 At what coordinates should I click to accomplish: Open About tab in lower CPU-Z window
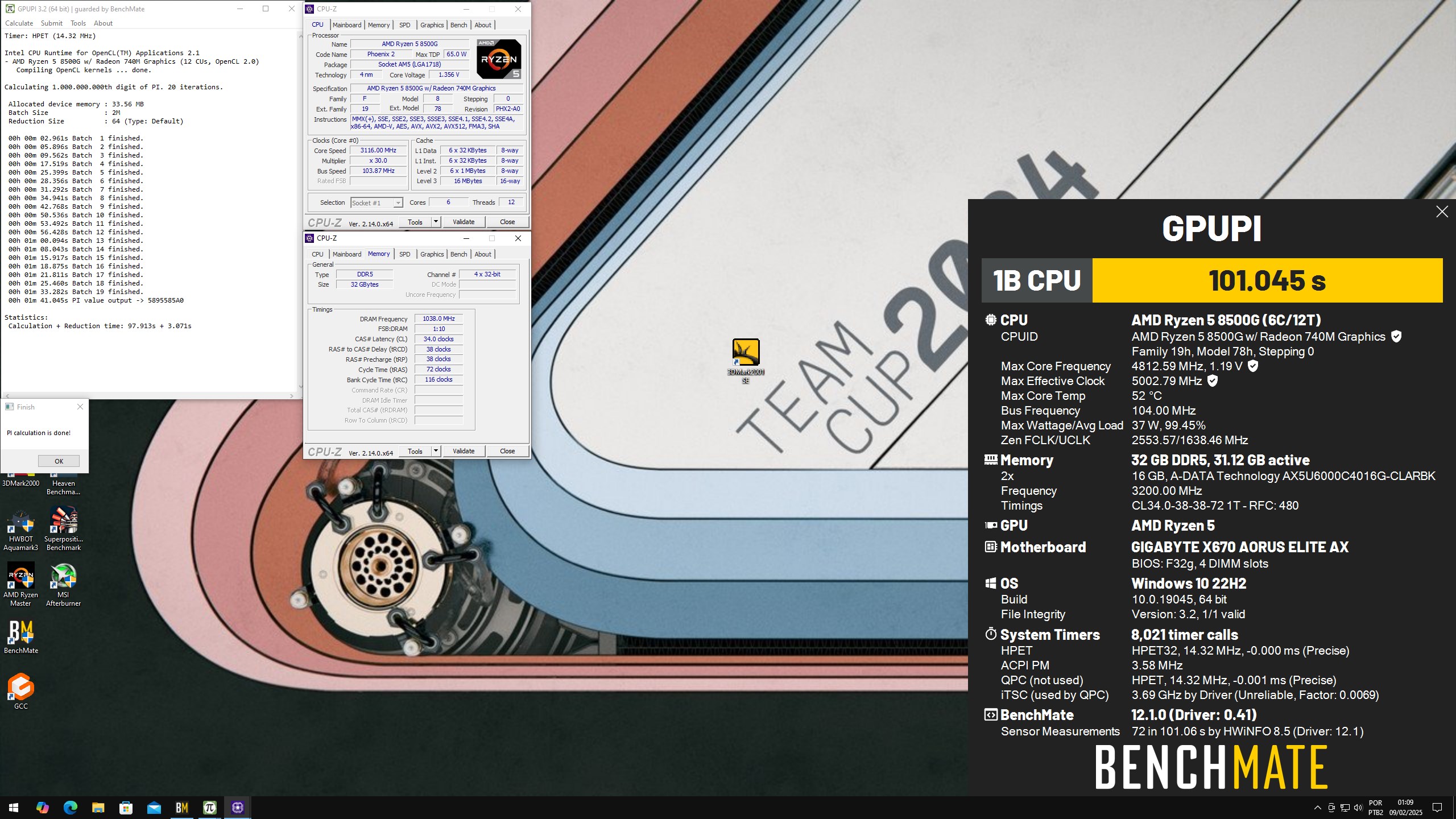[483, 254]
